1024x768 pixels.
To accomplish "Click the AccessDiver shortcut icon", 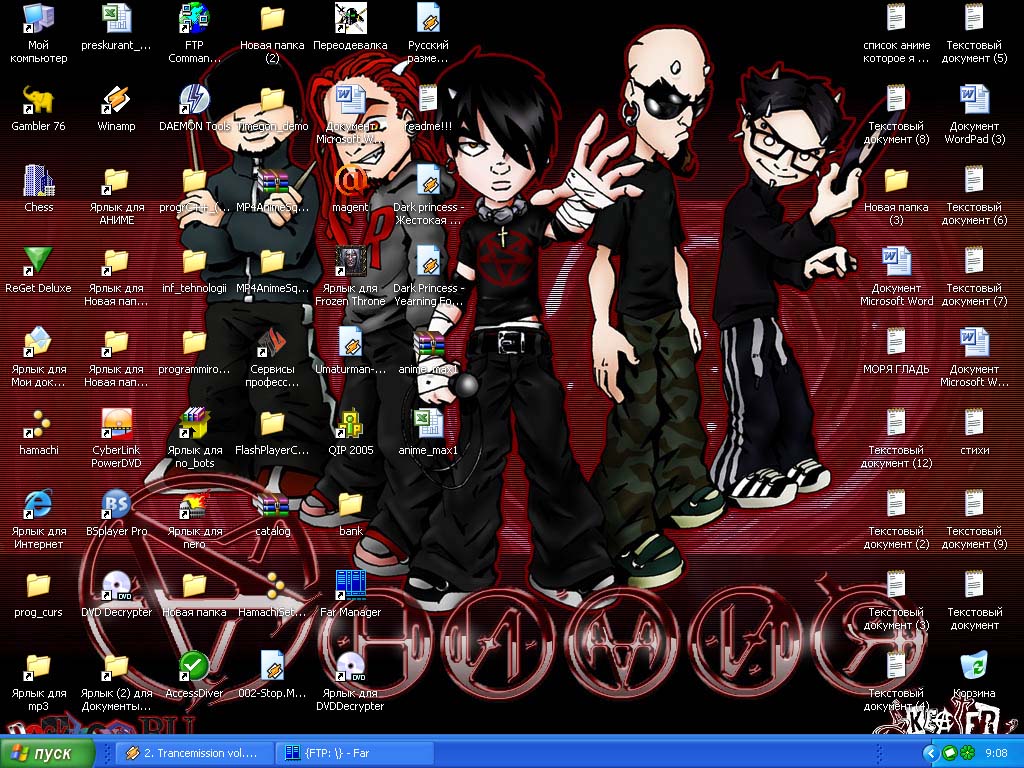I will click(x=194, y=667).
